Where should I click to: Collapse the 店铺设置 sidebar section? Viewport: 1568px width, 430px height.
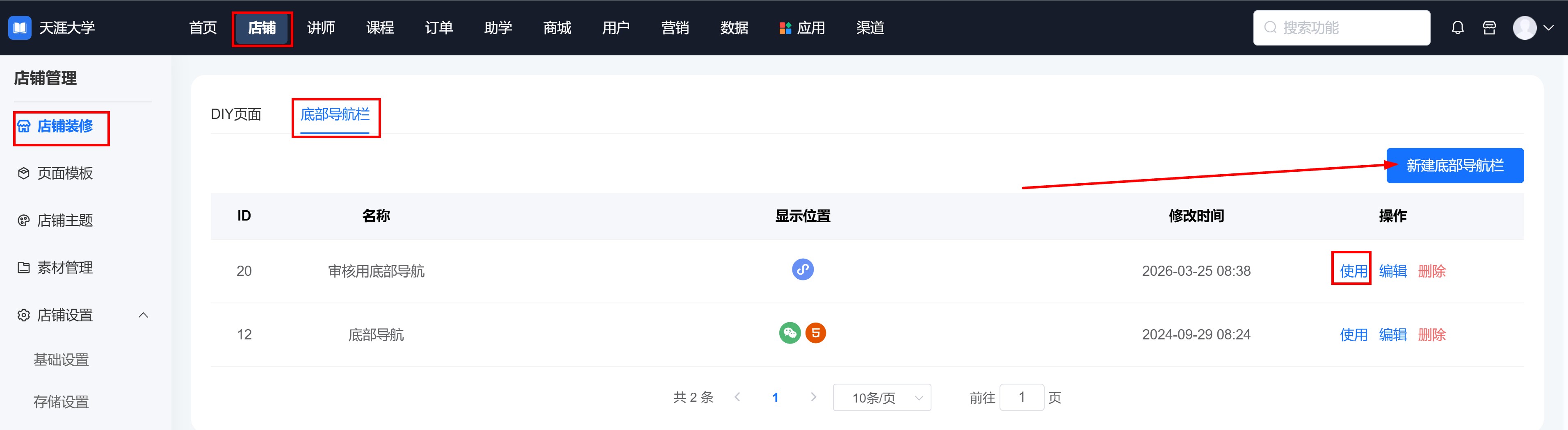(143, 315)
